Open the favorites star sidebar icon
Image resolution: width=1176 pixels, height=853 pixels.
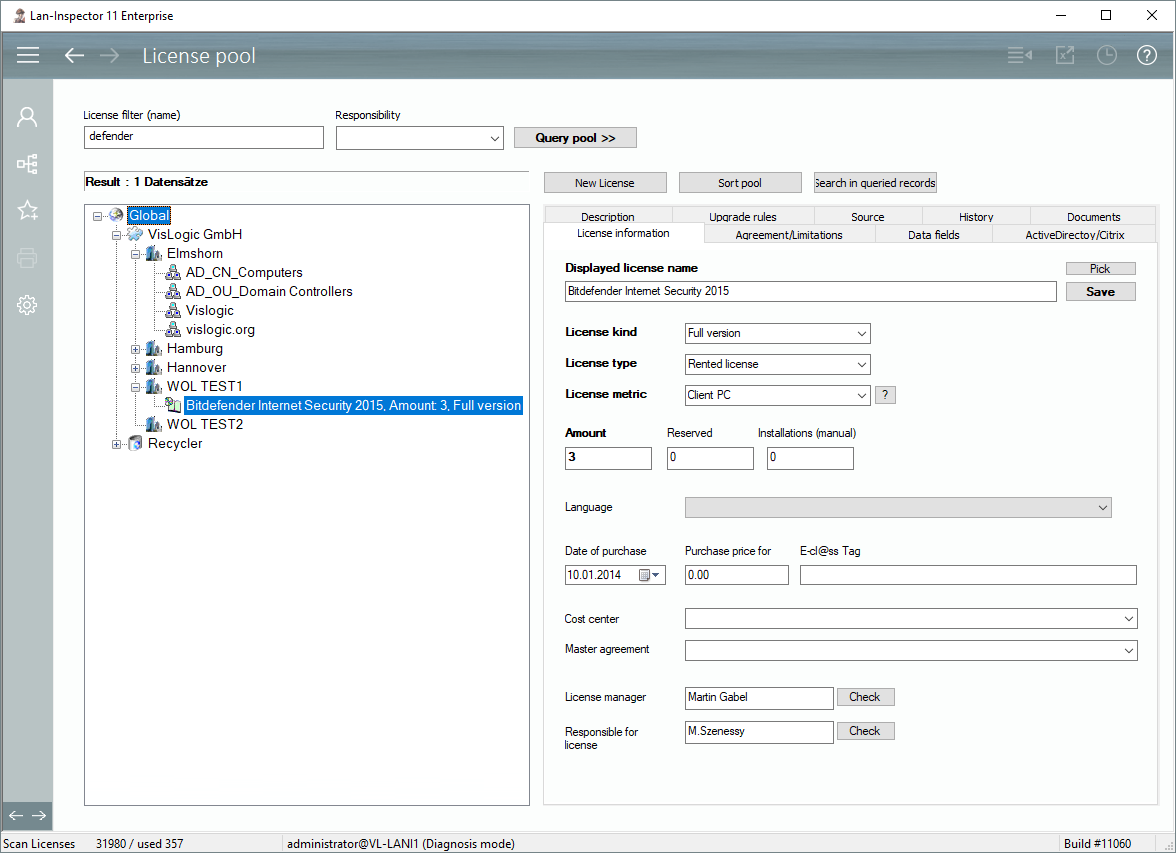[27, 210]
